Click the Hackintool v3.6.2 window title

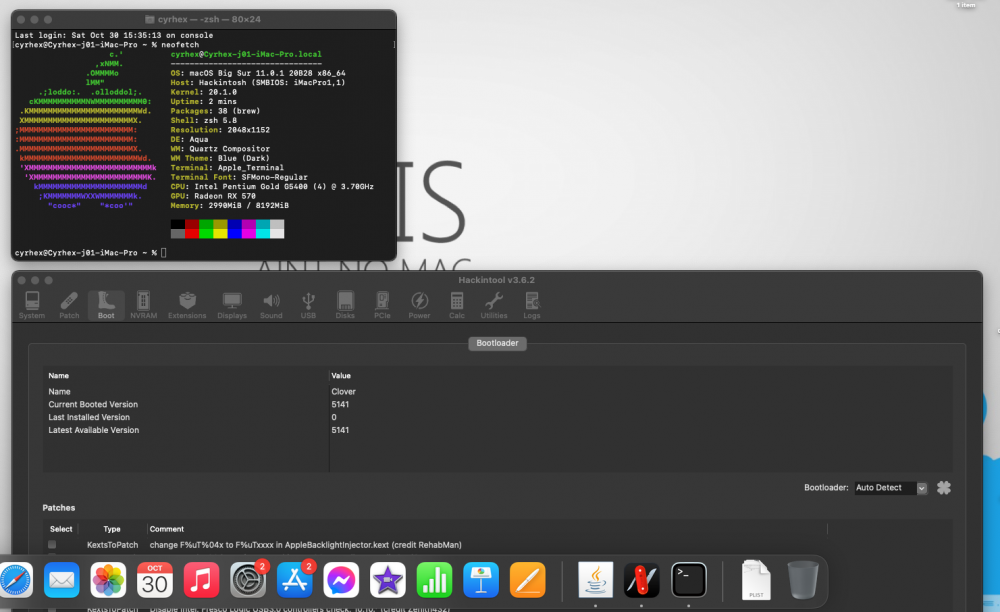point(496,280)
